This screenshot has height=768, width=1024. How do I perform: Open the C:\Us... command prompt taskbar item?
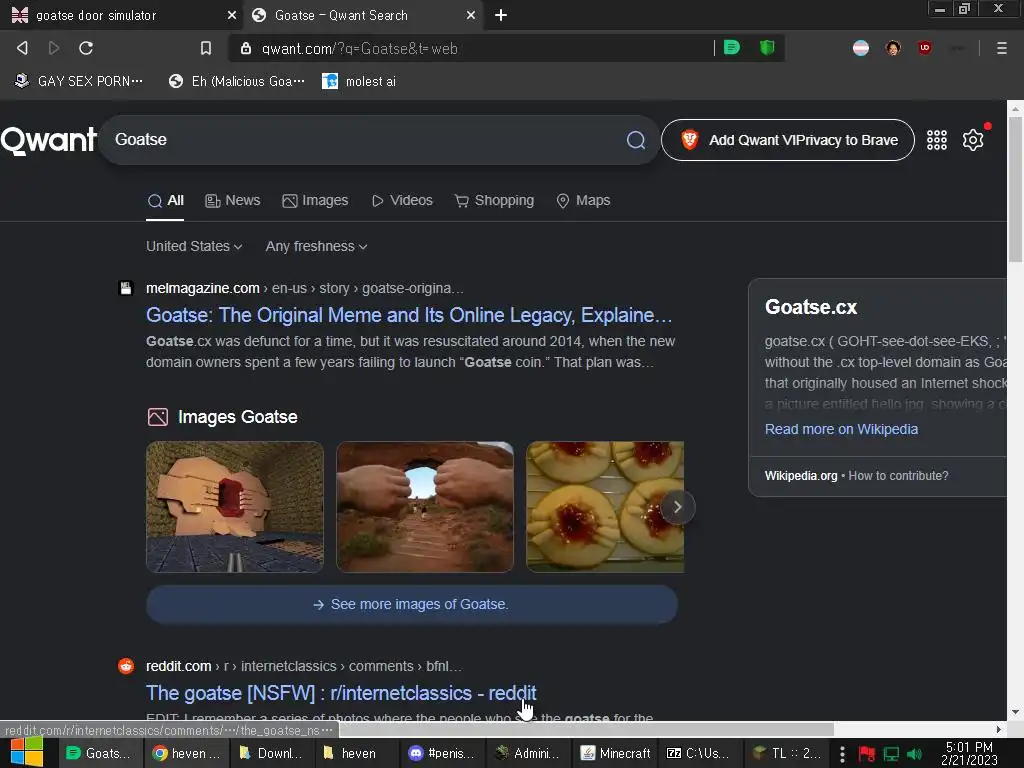[701, 753]
